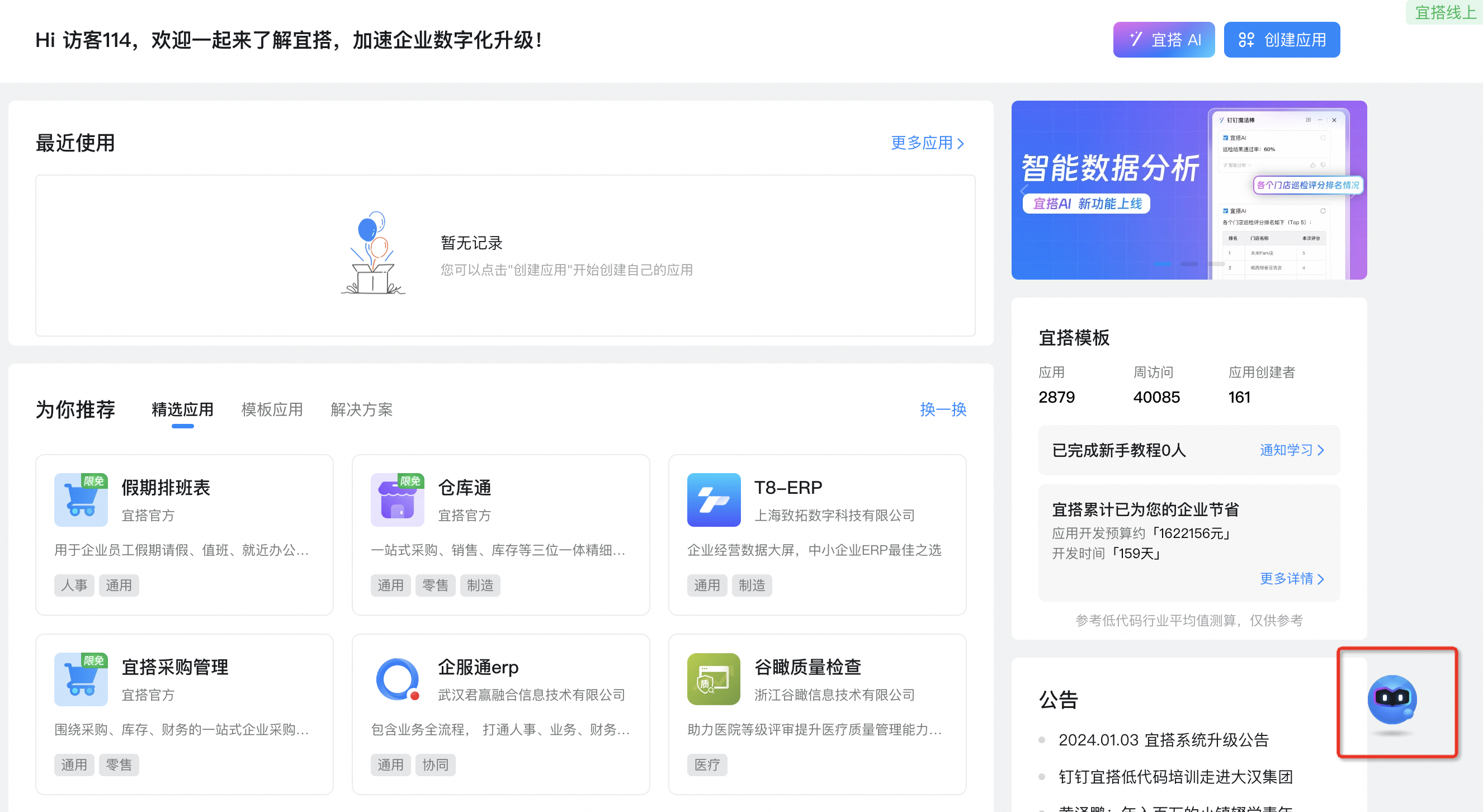Open the 更多应用 link
Viewport: 1483px width, 812px height.
(x=928, y=143)
